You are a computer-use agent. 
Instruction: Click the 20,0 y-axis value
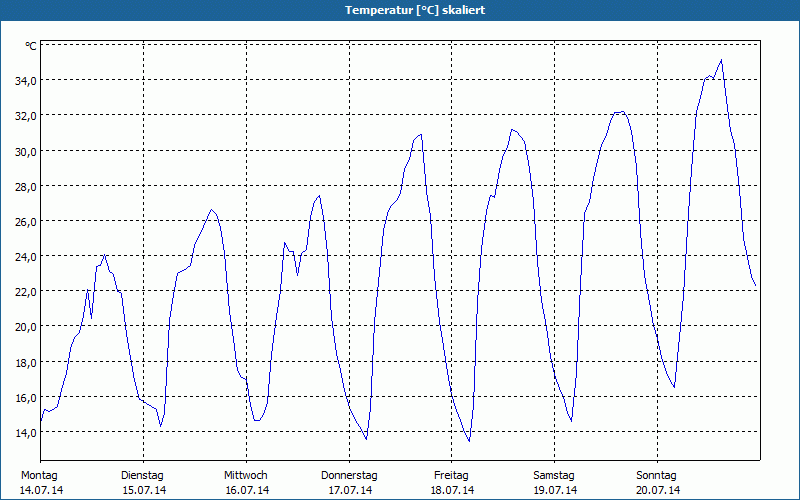pos(26,327)
